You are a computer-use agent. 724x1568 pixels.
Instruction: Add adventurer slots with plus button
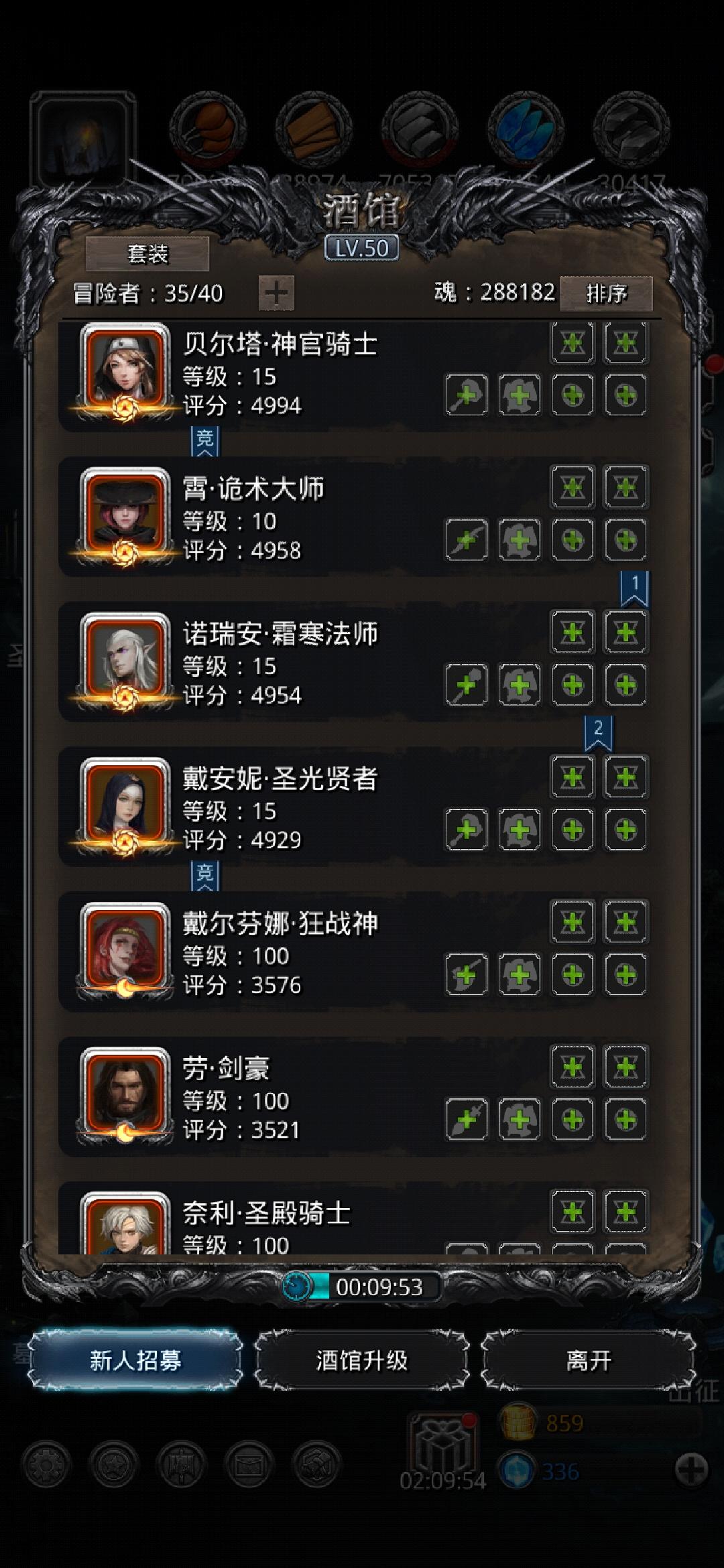pyautogui.click(x=276, y=293)
